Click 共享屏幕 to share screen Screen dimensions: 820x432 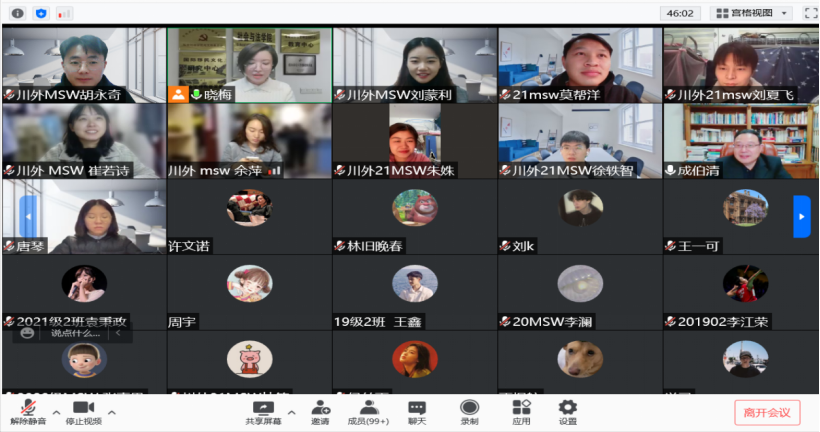pos(263,411)
